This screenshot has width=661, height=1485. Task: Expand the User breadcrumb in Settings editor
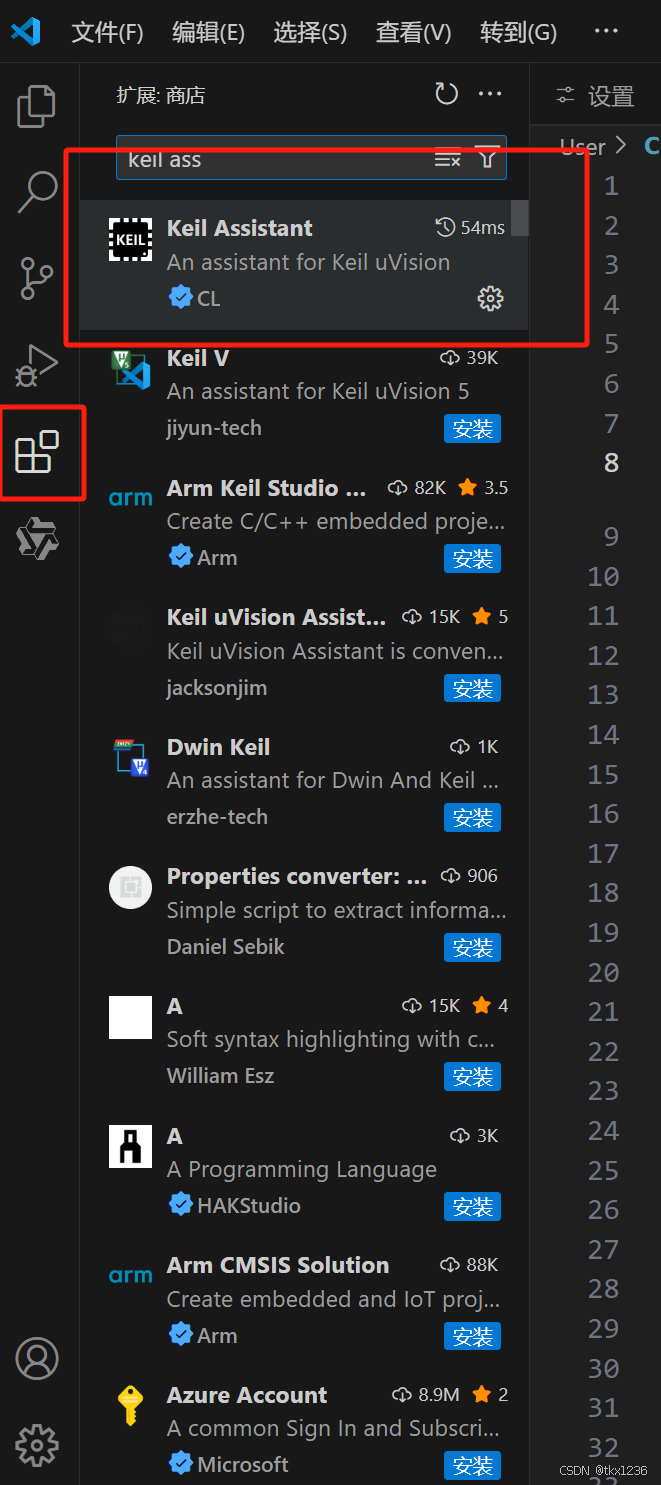click(x=585, y=146)
